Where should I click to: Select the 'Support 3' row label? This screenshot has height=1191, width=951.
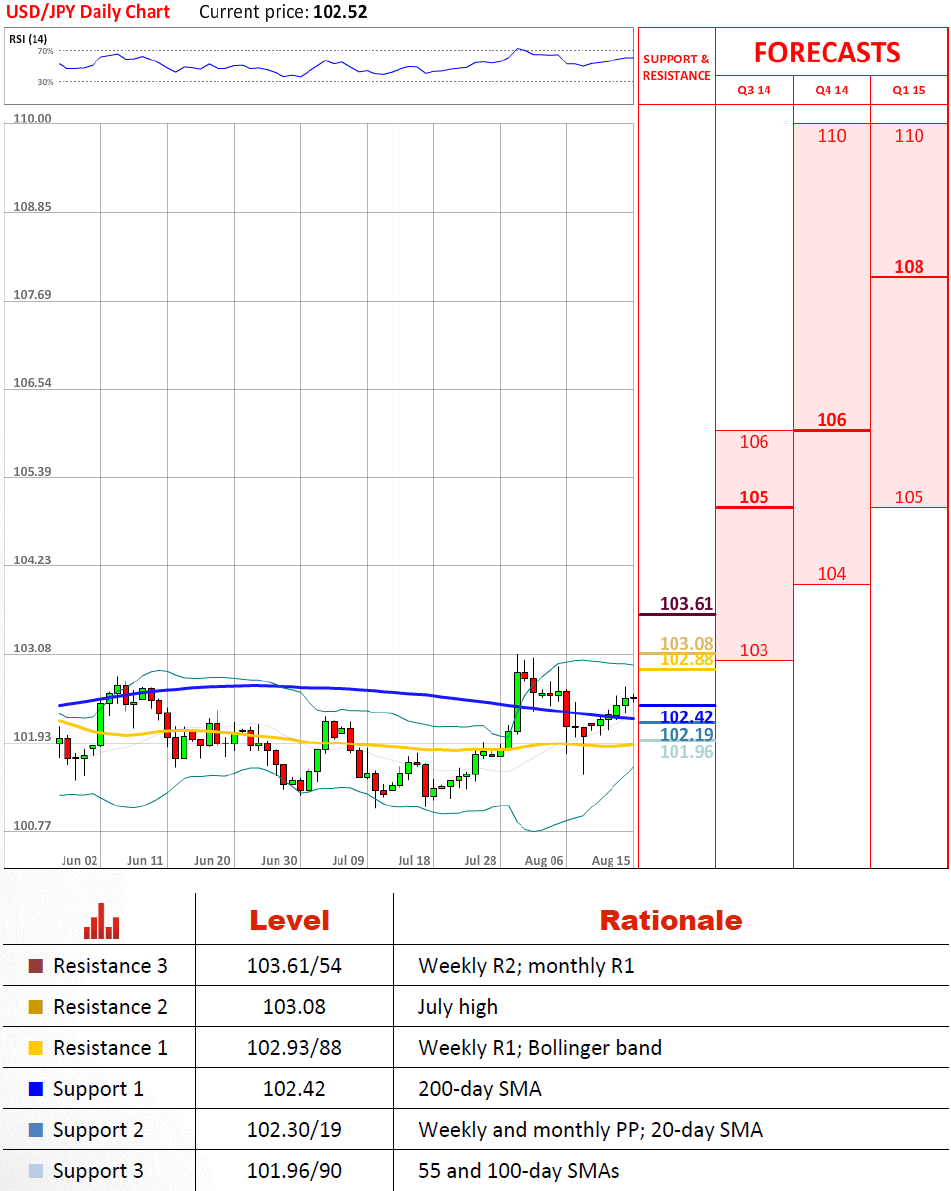(98, 1171)
